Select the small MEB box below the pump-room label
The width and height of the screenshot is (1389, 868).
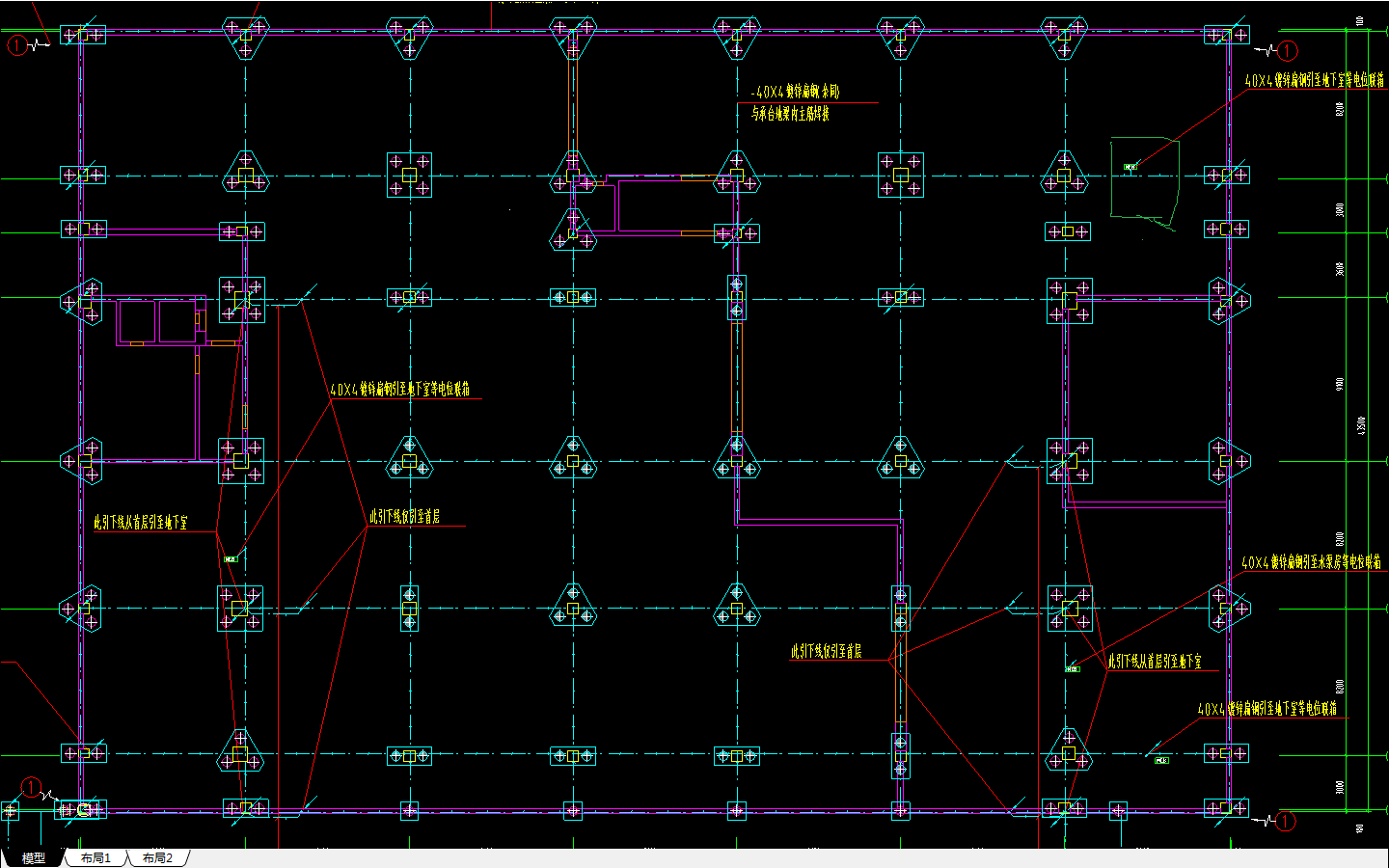pos(1073,668)
